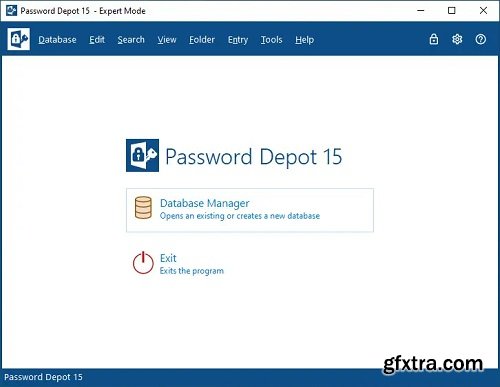The height and width of the screenshot is (387, 500).
Task: Minimize the Password Depot window
Action: click(421, 11)
